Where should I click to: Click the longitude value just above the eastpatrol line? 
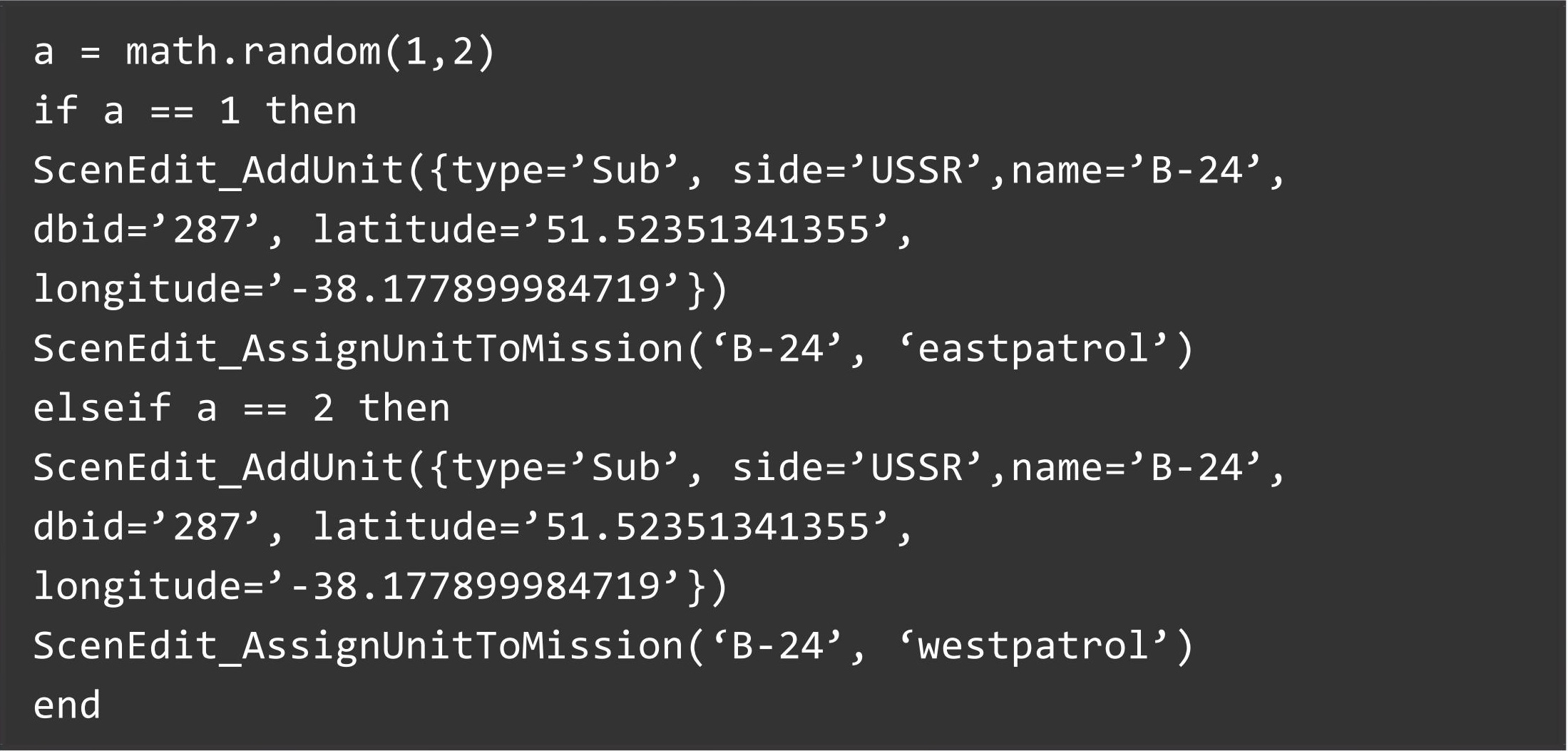474,290
